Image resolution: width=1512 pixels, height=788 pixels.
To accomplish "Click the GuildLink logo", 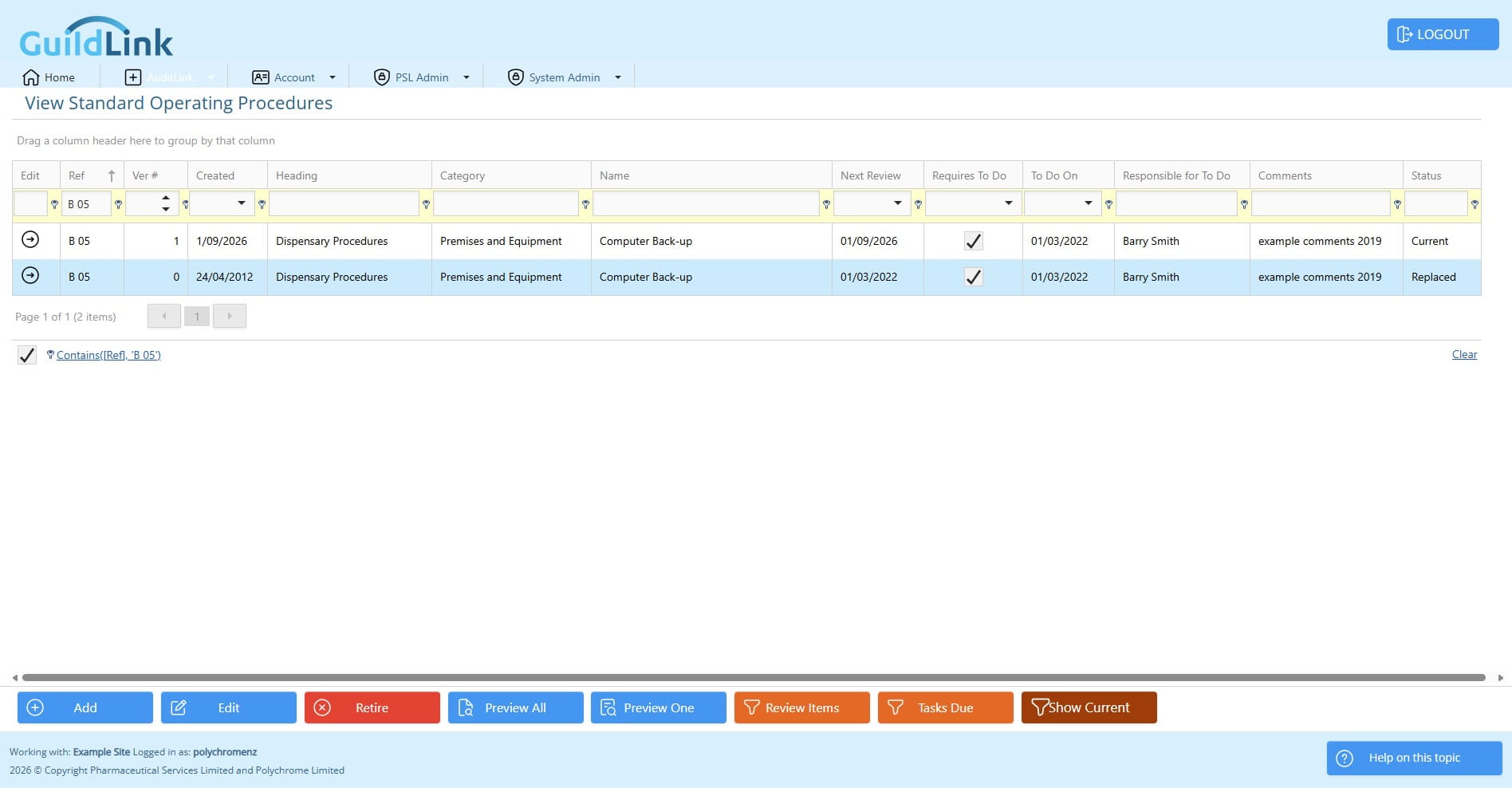I will 96,37.
